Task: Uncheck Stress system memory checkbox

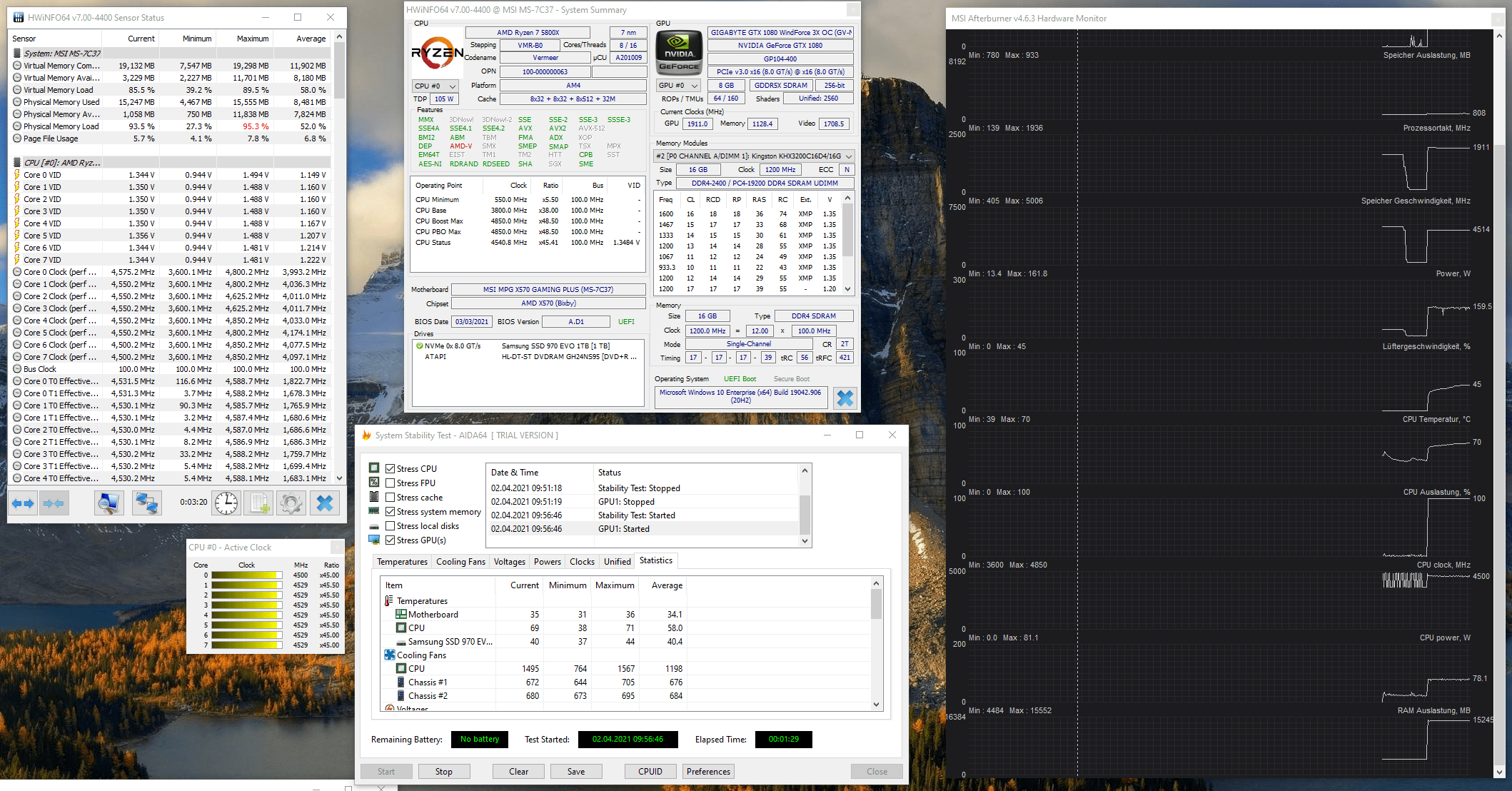Action: 390,511
